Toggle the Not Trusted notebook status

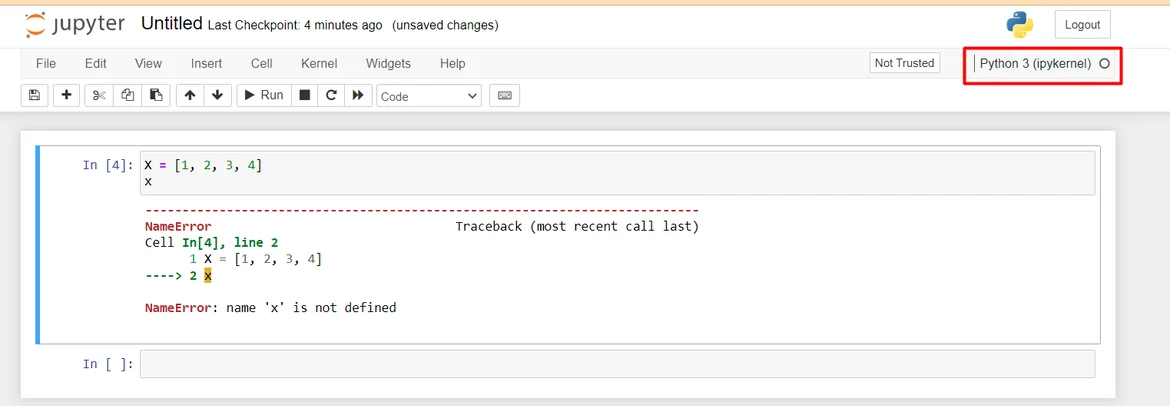pyautogui.click(x=904, y=63)
